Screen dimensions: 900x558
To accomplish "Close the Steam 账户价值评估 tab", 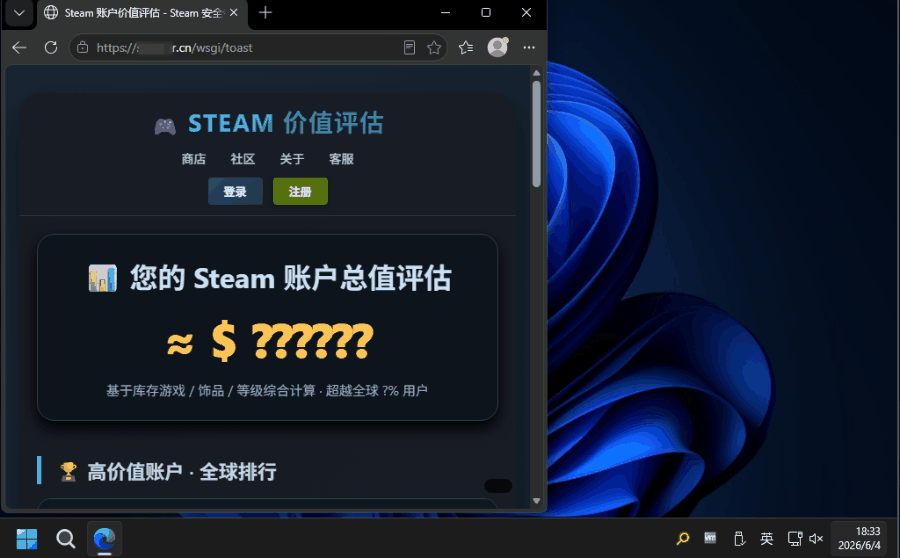I will click(x=234, y=13).
